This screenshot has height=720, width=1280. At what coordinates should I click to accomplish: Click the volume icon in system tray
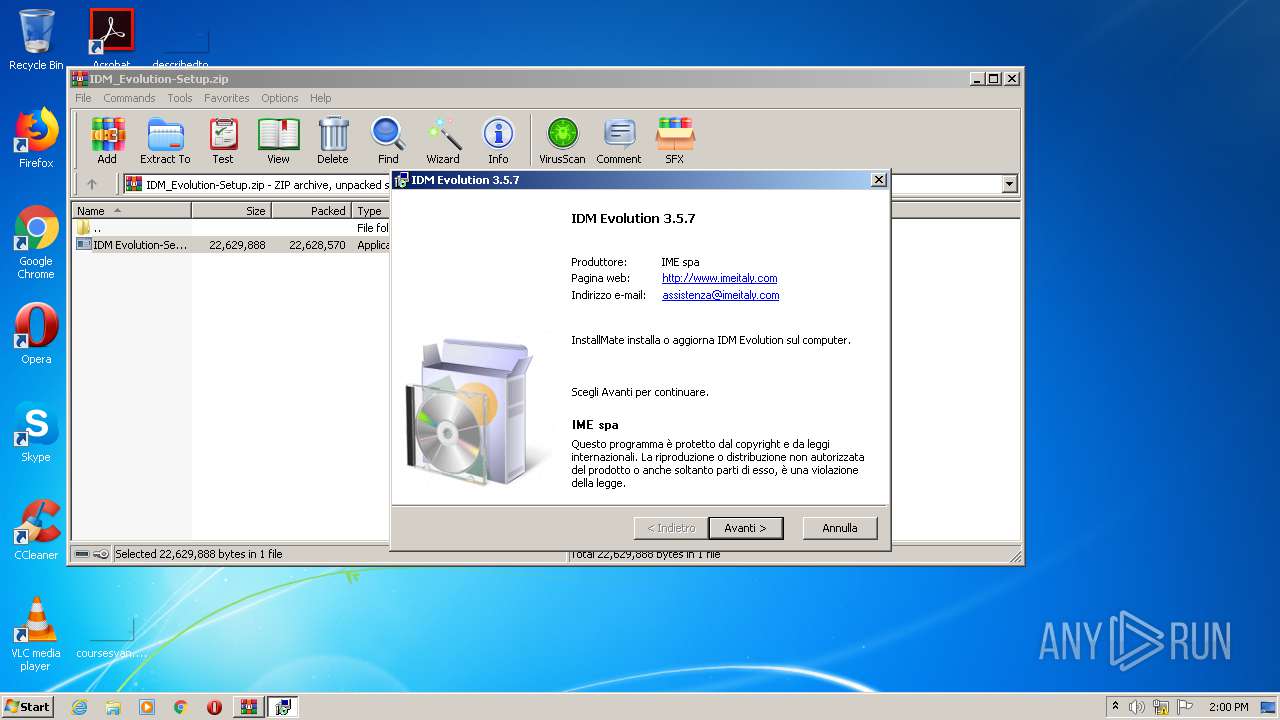coord(1137,707)
